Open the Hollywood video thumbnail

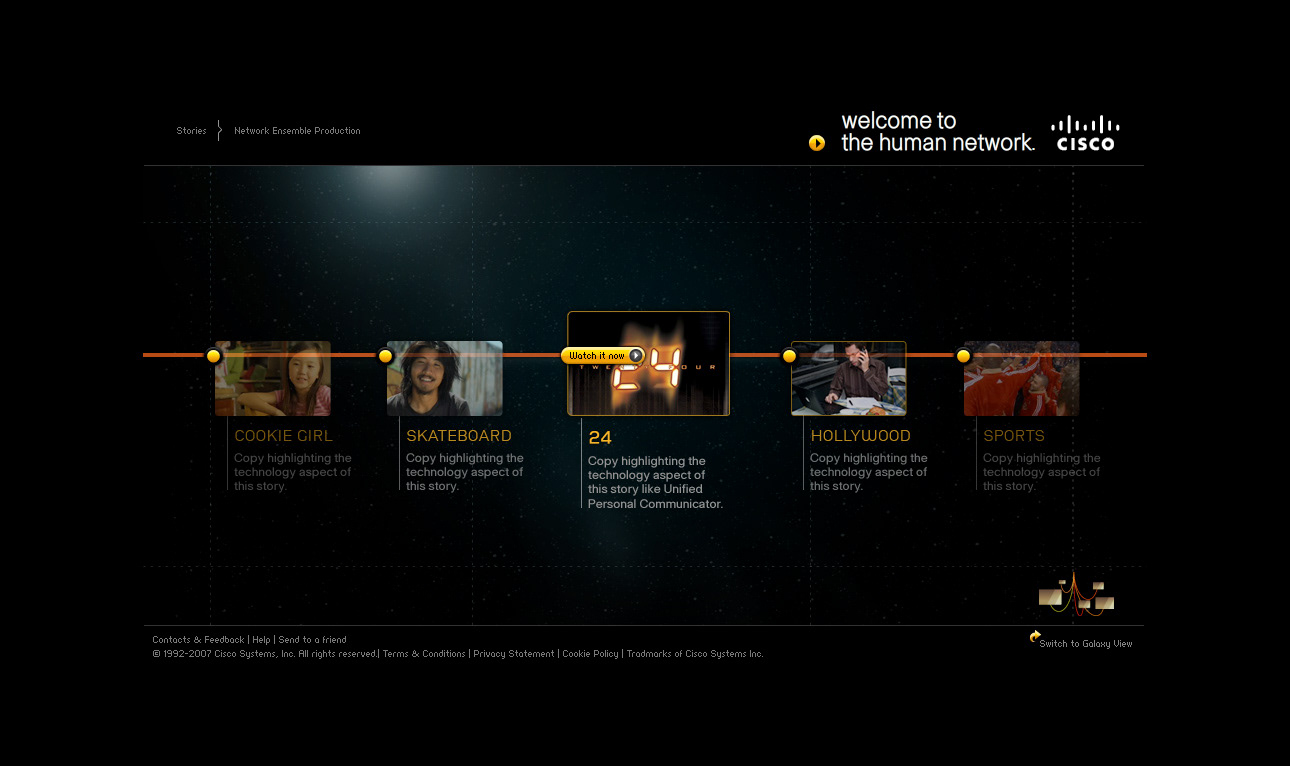(849, 378)
